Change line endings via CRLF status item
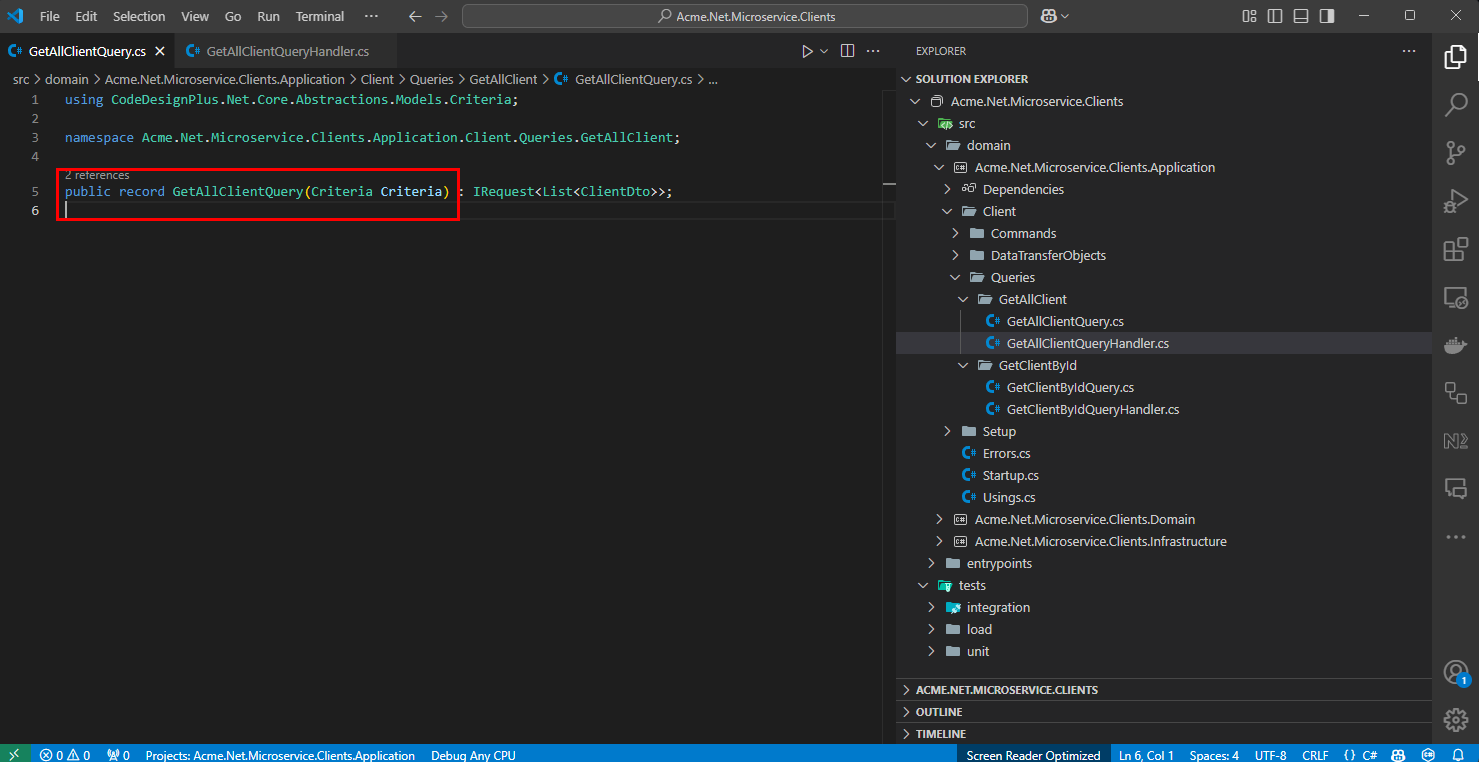The width and height of the screenshot is (1479, 762). pos(1315,755)
